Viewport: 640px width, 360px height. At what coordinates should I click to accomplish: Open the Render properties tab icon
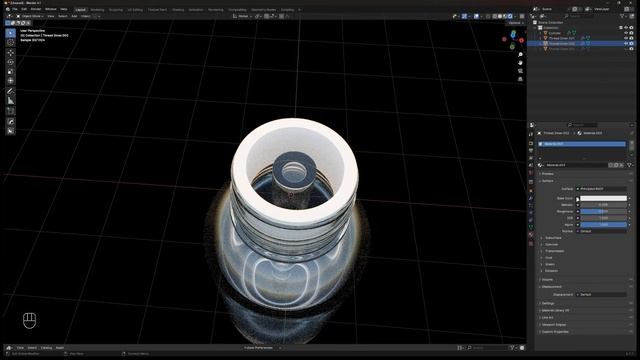[x=531, y=144]
